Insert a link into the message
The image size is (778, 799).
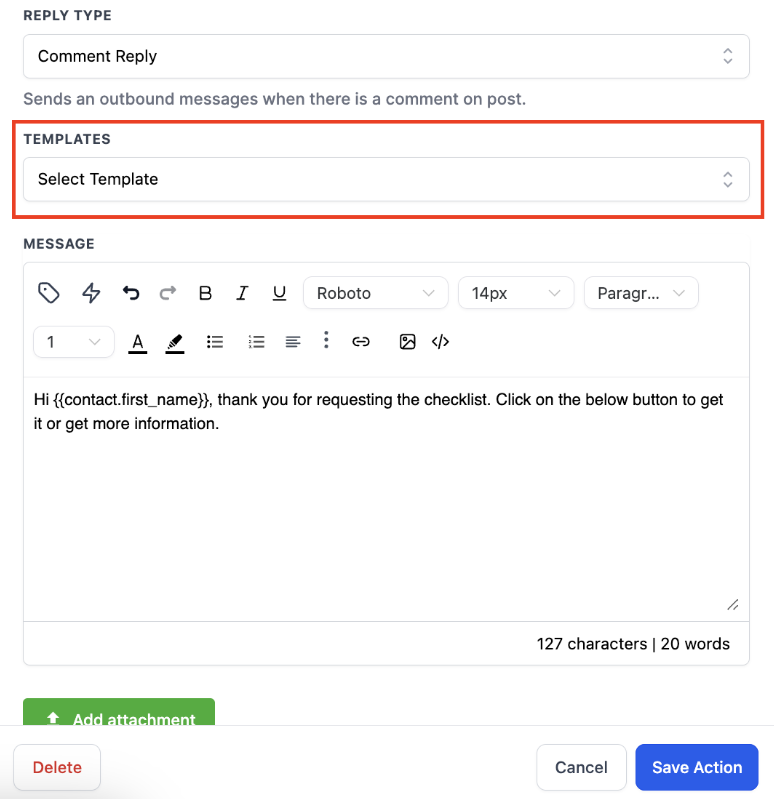pos(361,342)
